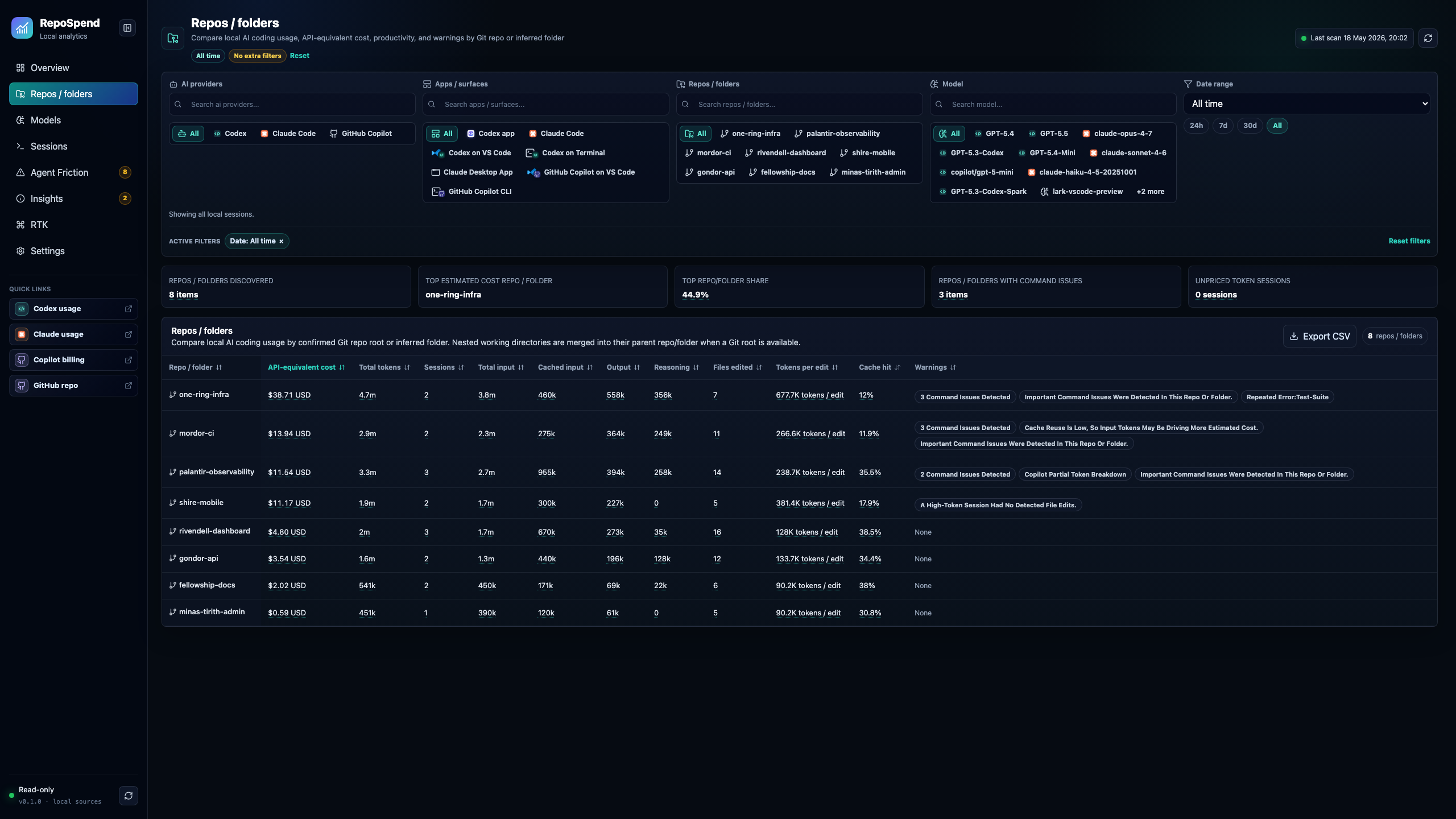Sort by Sessions column arrows

pyautogui.click(x=461, y=367)
